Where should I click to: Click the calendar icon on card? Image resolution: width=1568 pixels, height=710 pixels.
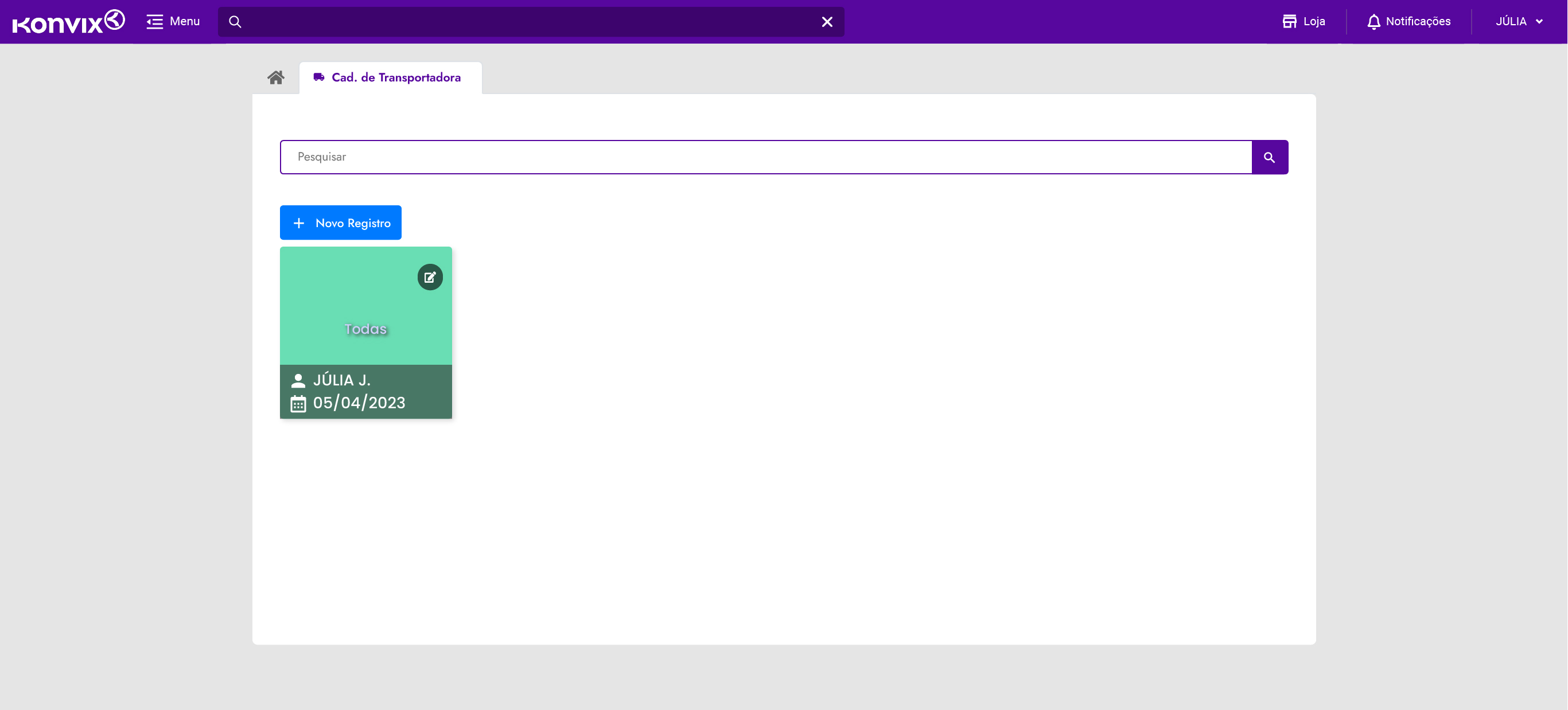[x=298, y=403]
